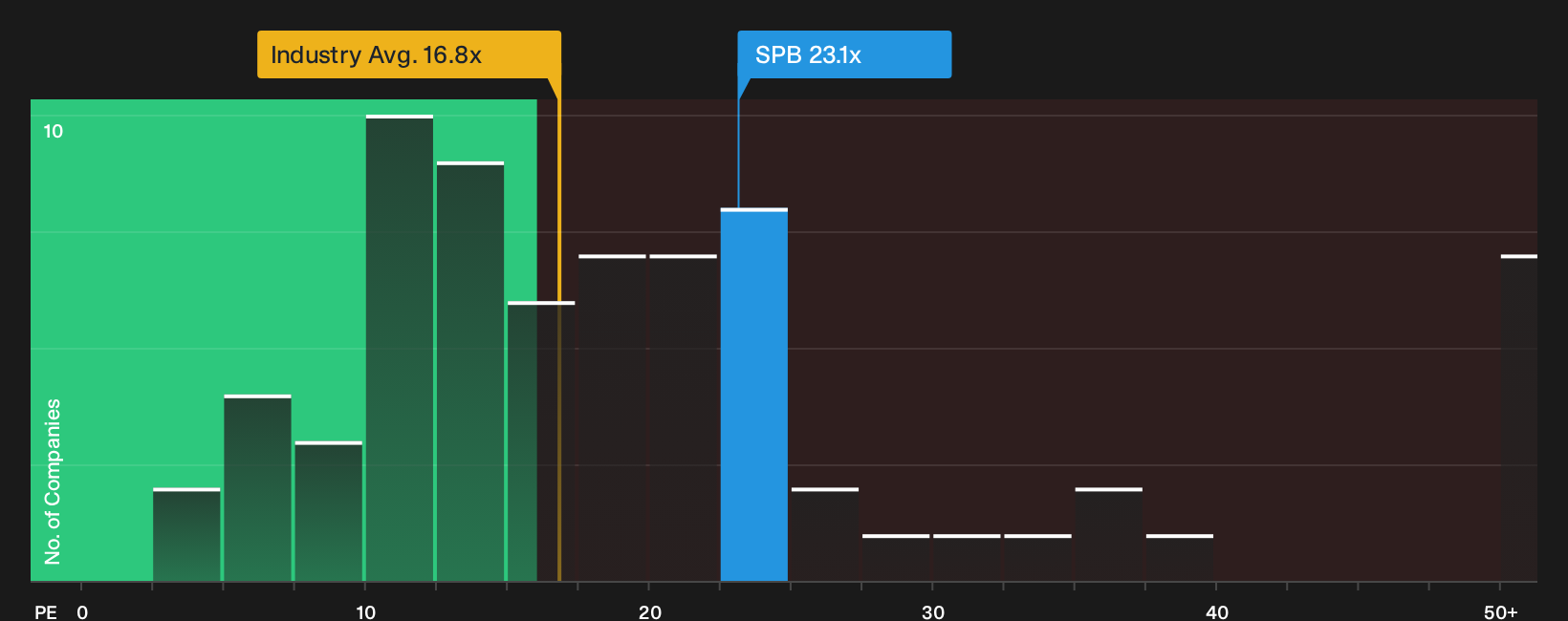The height and width of the screenshot is (621, 1568).
Task: Select the low bar at PE 30–32.5
Action: point(967,558)
